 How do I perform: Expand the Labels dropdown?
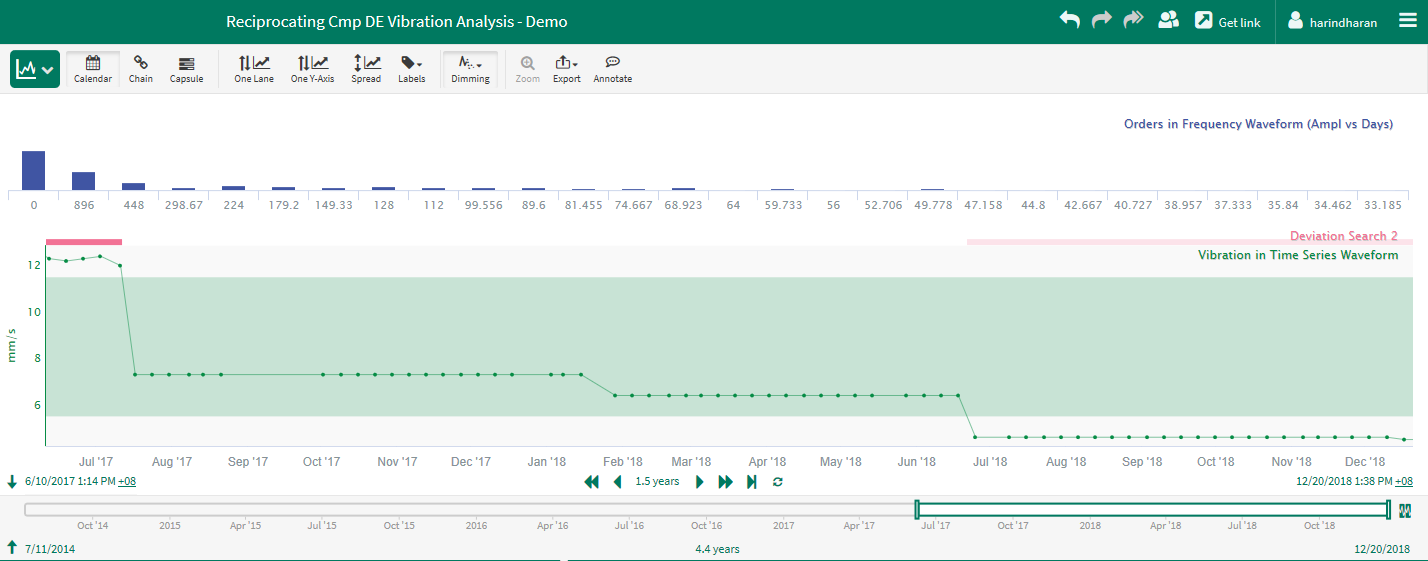(411, 68)
